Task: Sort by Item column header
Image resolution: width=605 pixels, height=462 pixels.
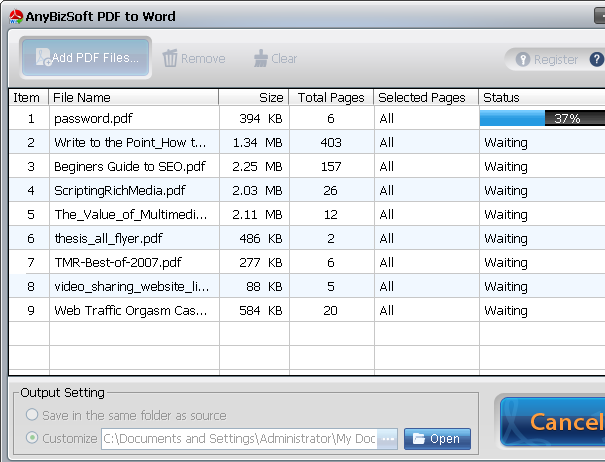Action: (29, 97)
